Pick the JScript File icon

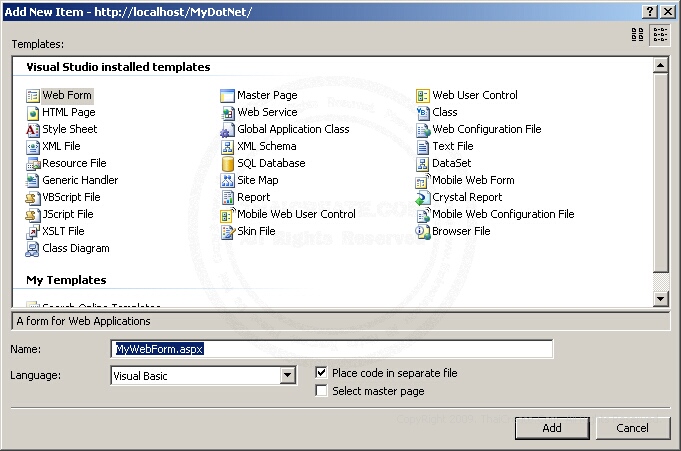(x=33, y=214)
